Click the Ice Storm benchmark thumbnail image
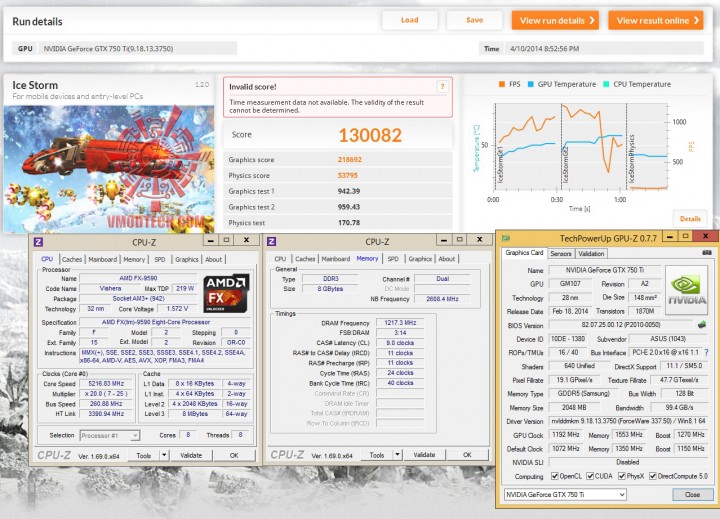The height and width of the screenshot is (519, 720). tap(109, 169)
